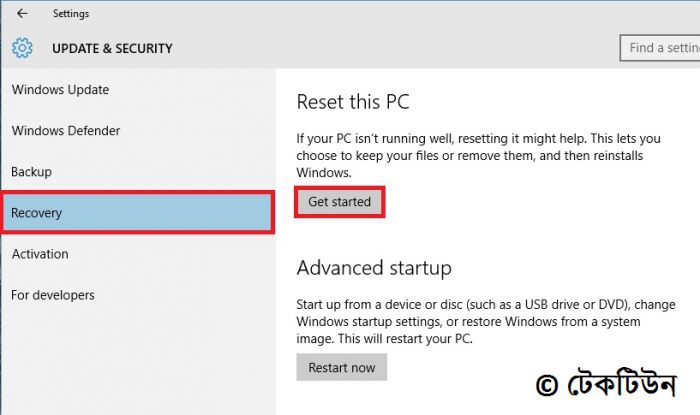The height and width of the screenshot is (415, 700).
Task: Click the empty sidebar area below For developers
Action: tap(137, 360)
